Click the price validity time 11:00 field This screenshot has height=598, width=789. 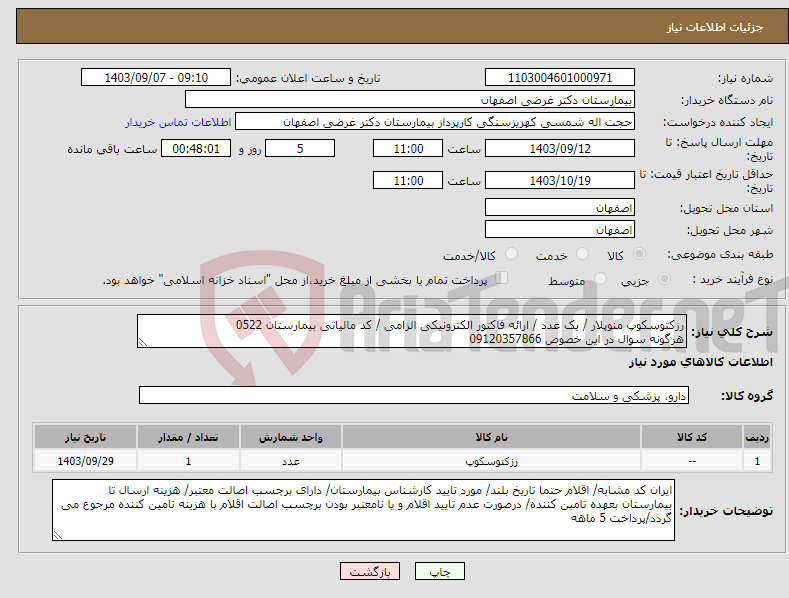click(x=408, y=180)
